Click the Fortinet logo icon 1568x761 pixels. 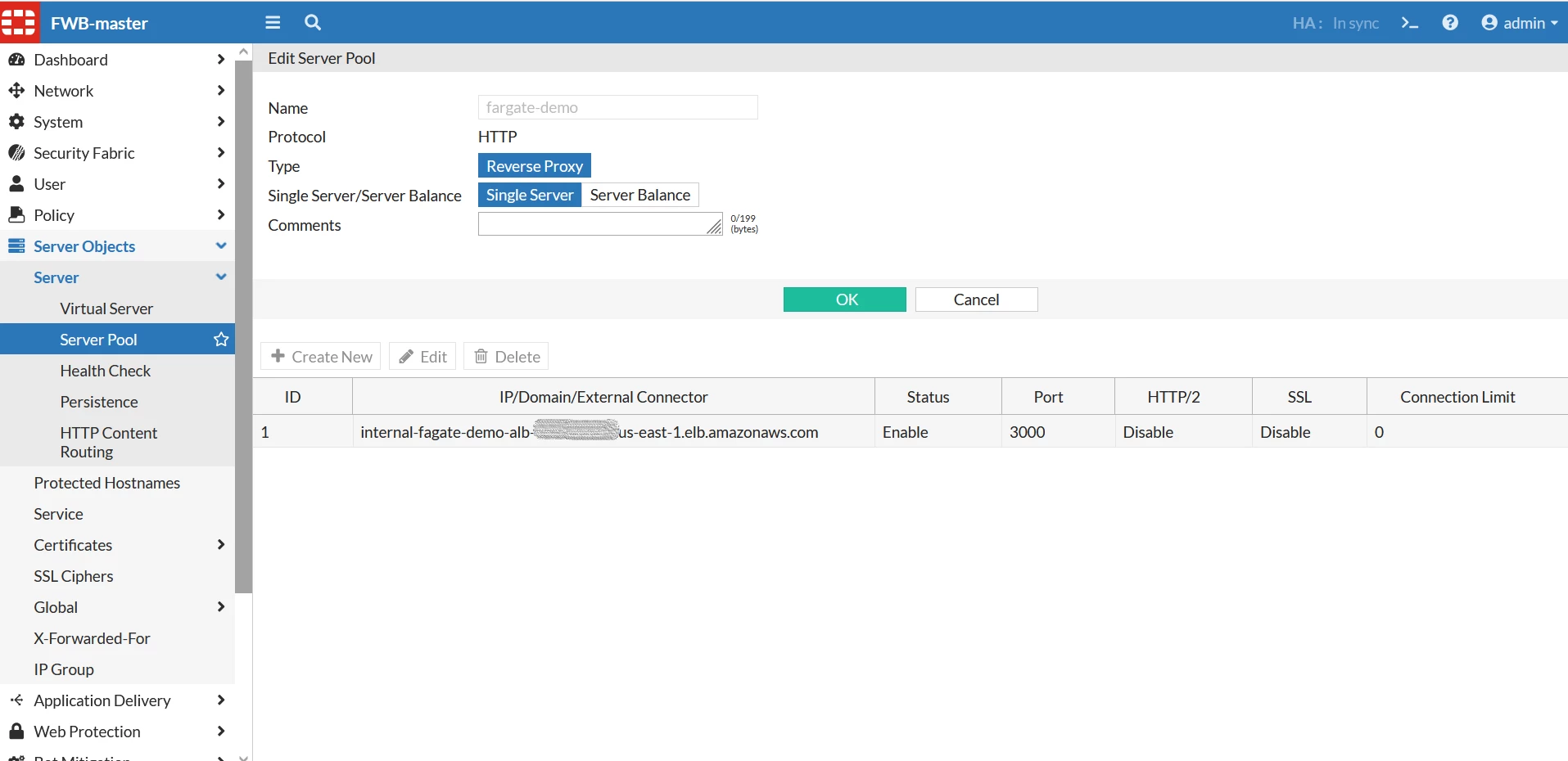click(x=19, y=22)
